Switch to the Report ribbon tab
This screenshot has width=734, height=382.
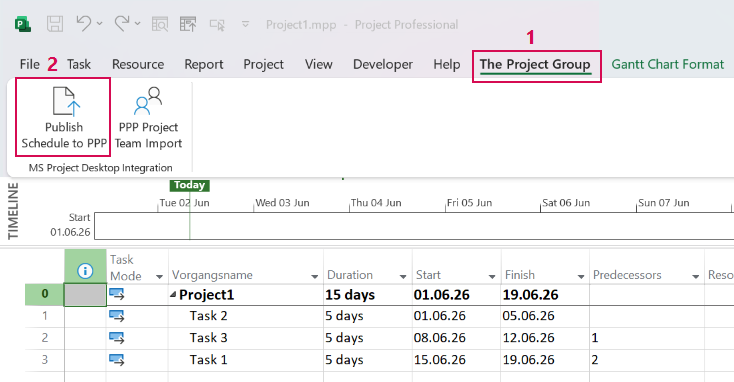(204, 64)
